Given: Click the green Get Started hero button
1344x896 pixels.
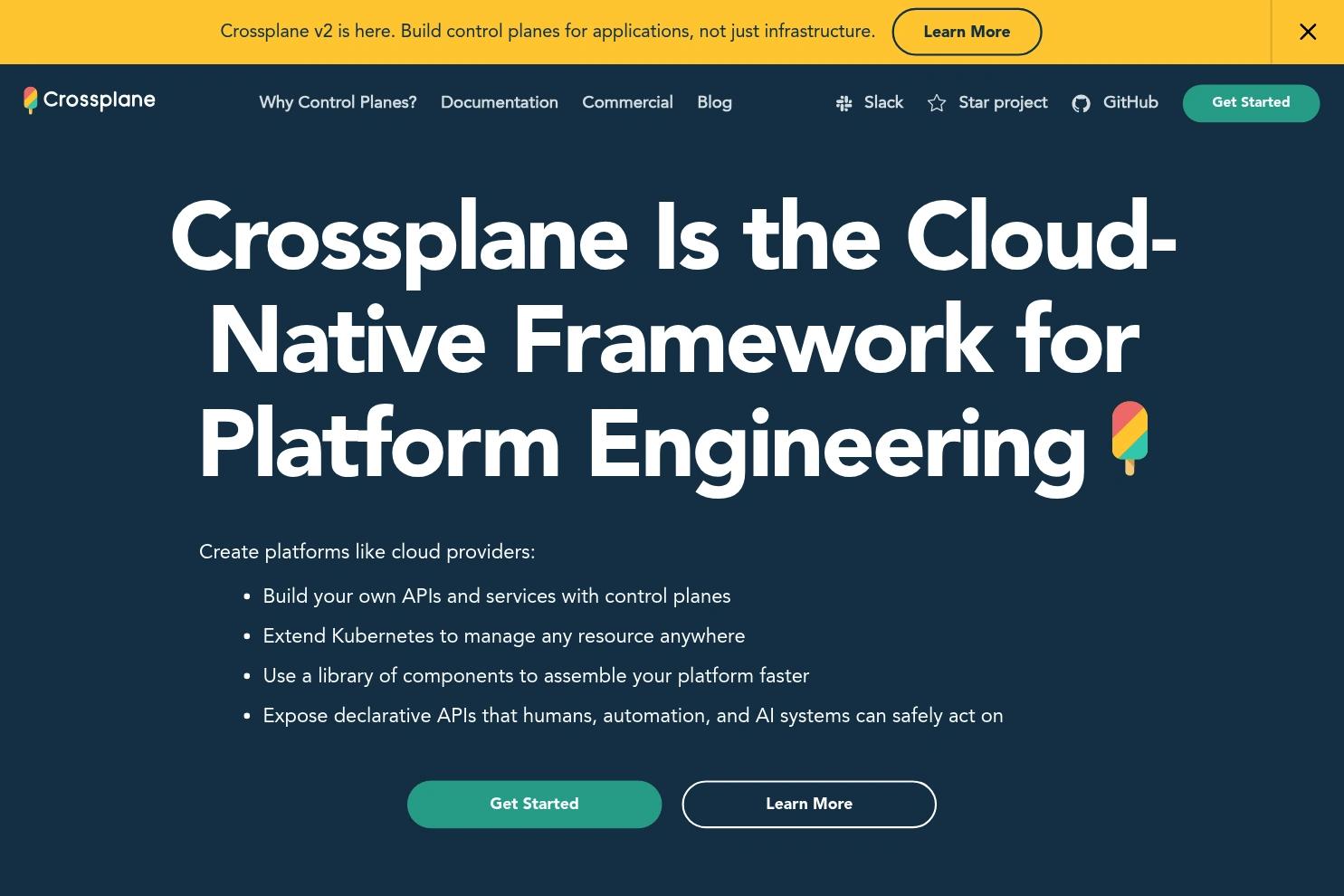Looking at the screenshot, I should pyautogui.click(x=534, y=804).
